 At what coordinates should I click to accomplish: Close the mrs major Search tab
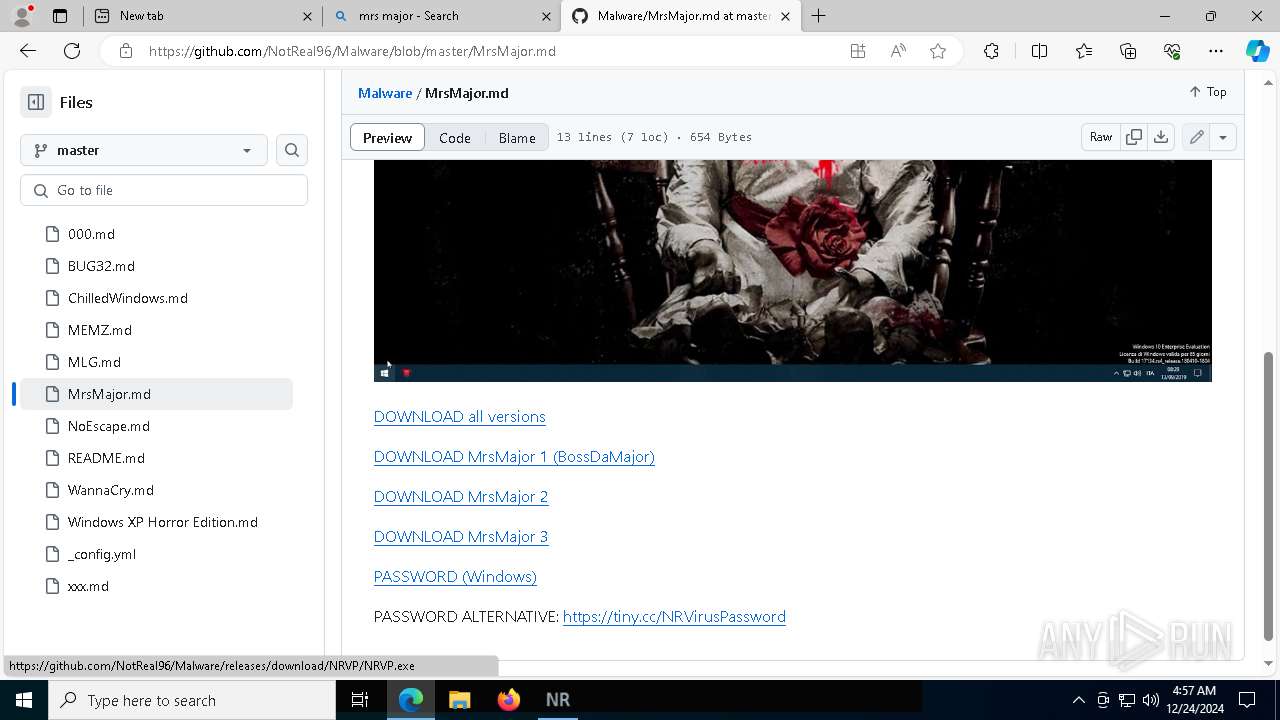[x=547, y=16]
